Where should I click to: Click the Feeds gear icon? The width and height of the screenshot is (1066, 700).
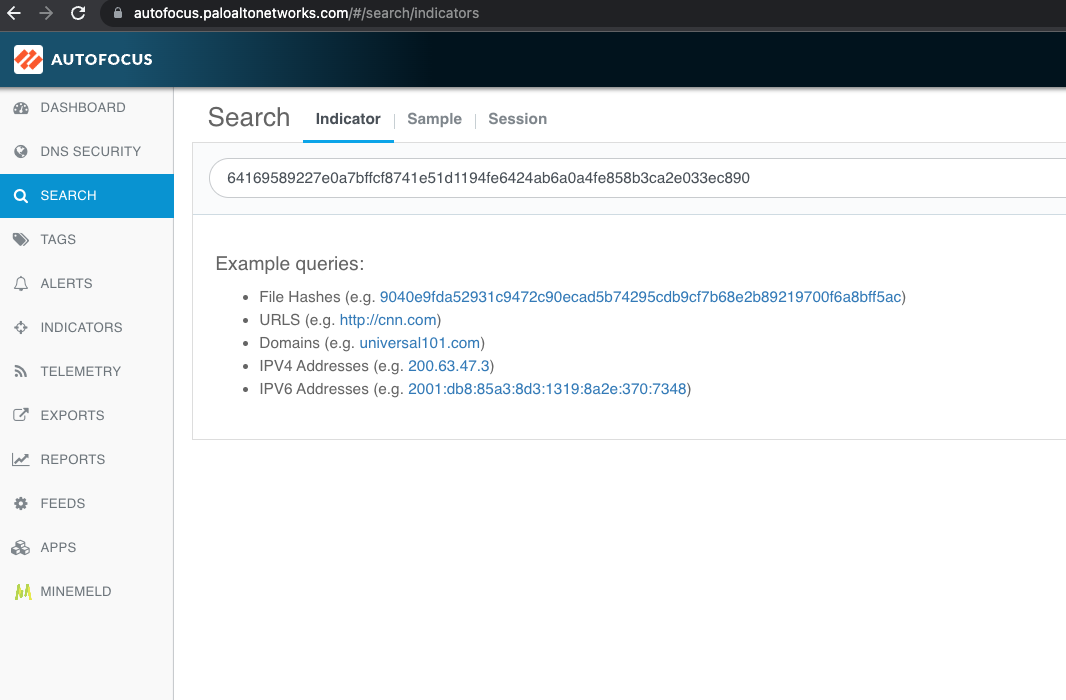coord(20,504)
